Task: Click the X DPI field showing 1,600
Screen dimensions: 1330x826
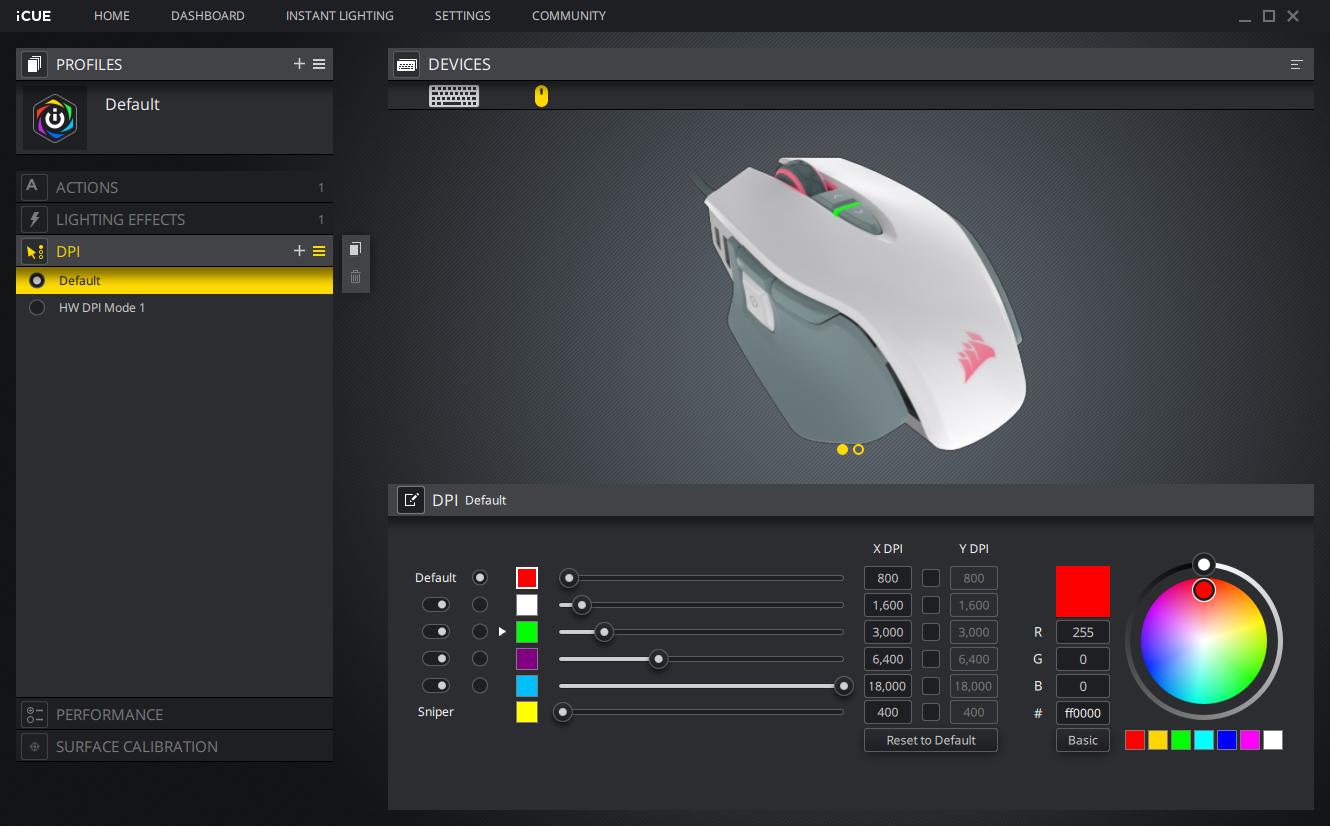Action: [x=888, y=605]
